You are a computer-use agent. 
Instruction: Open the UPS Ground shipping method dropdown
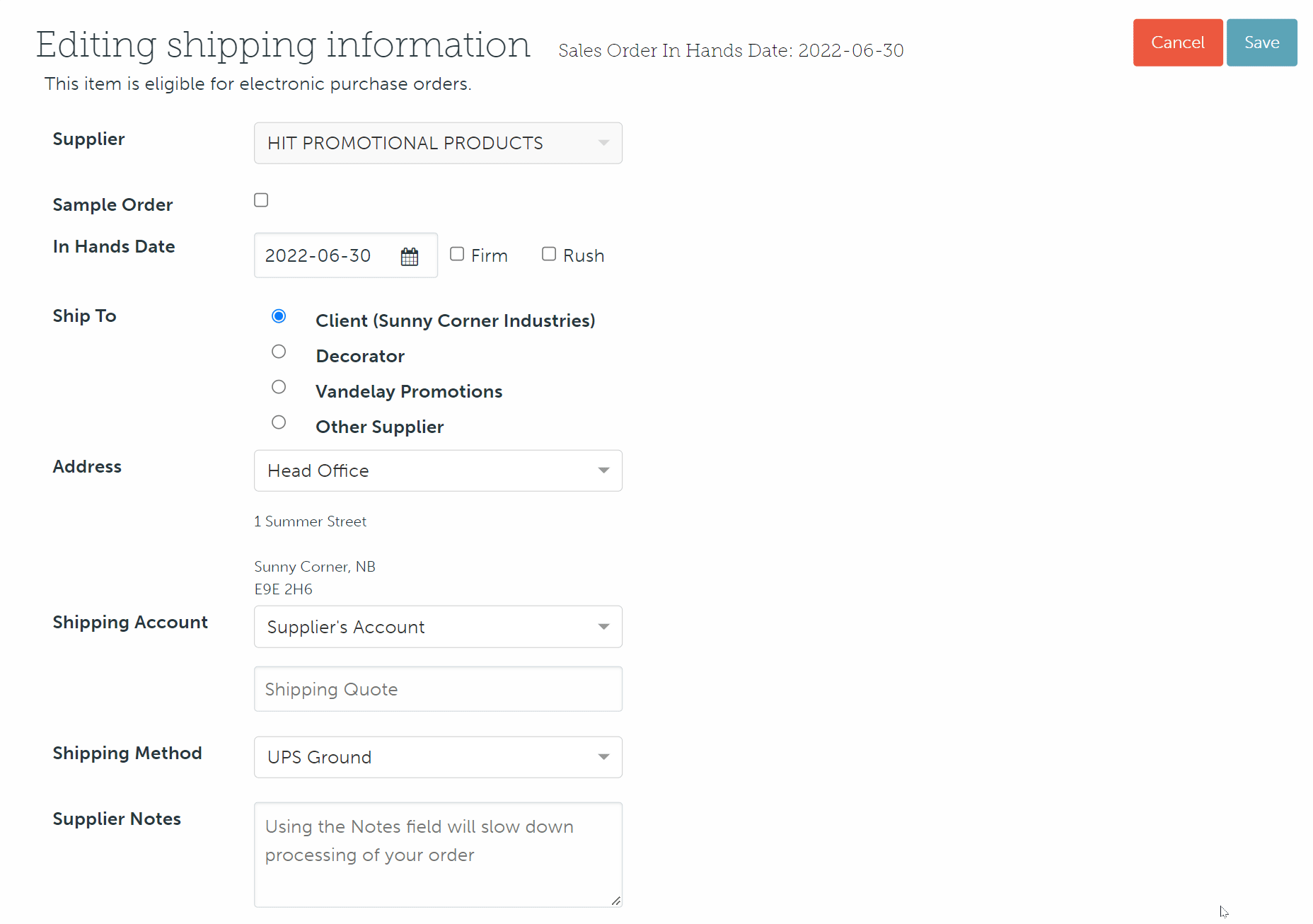[x=437, y=756]
